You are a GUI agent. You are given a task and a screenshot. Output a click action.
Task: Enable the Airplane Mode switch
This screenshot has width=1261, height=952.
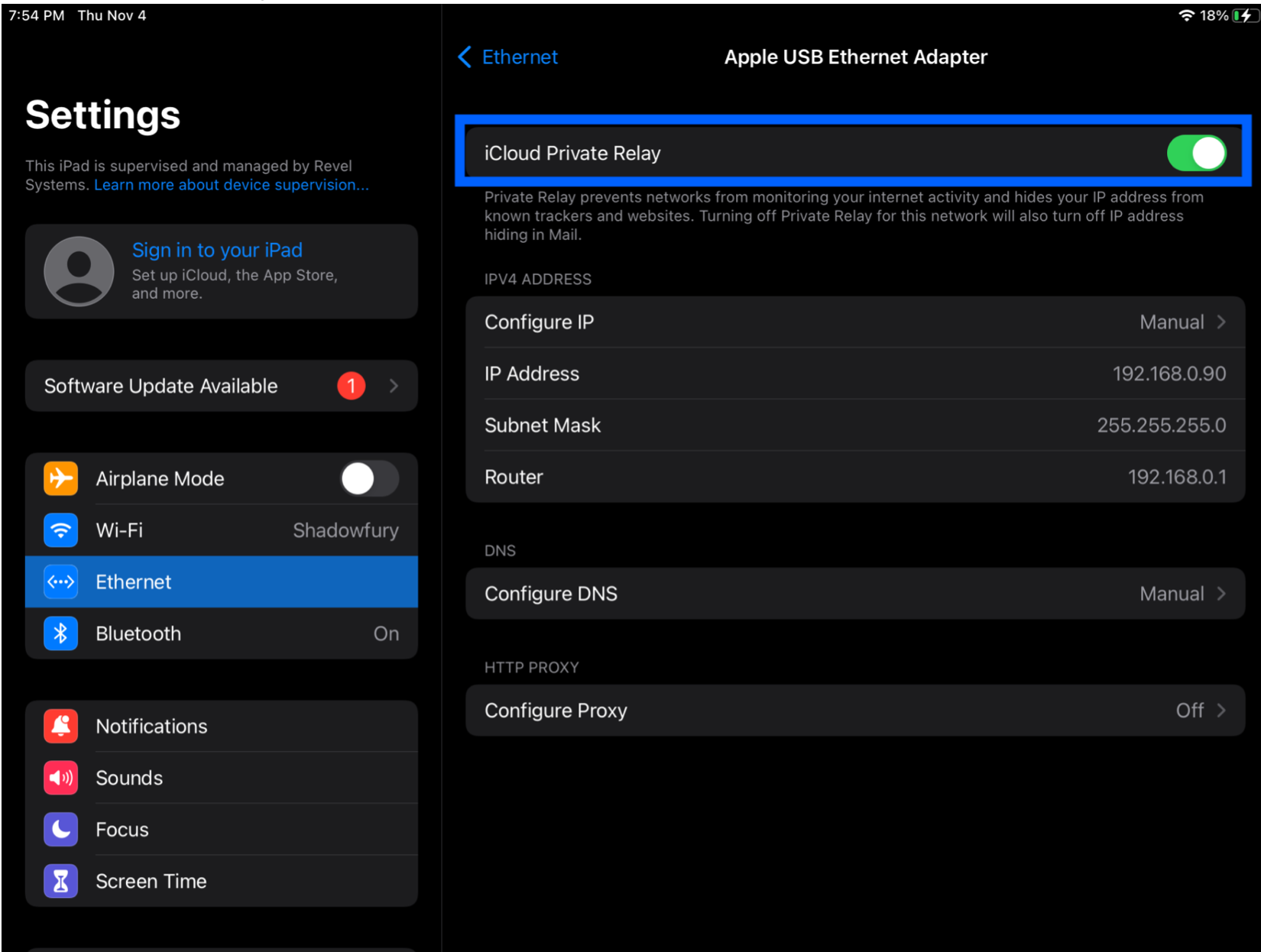(370, 479)
